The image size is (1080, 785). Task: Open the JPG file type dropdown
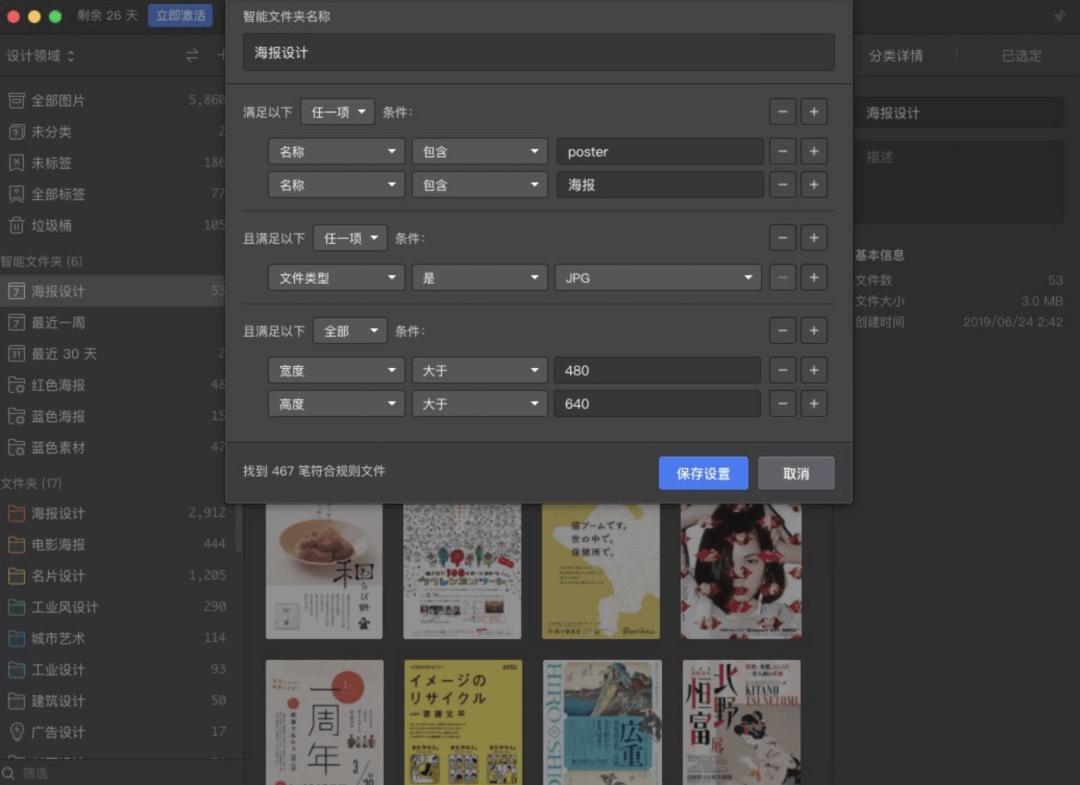coord(657,277)
